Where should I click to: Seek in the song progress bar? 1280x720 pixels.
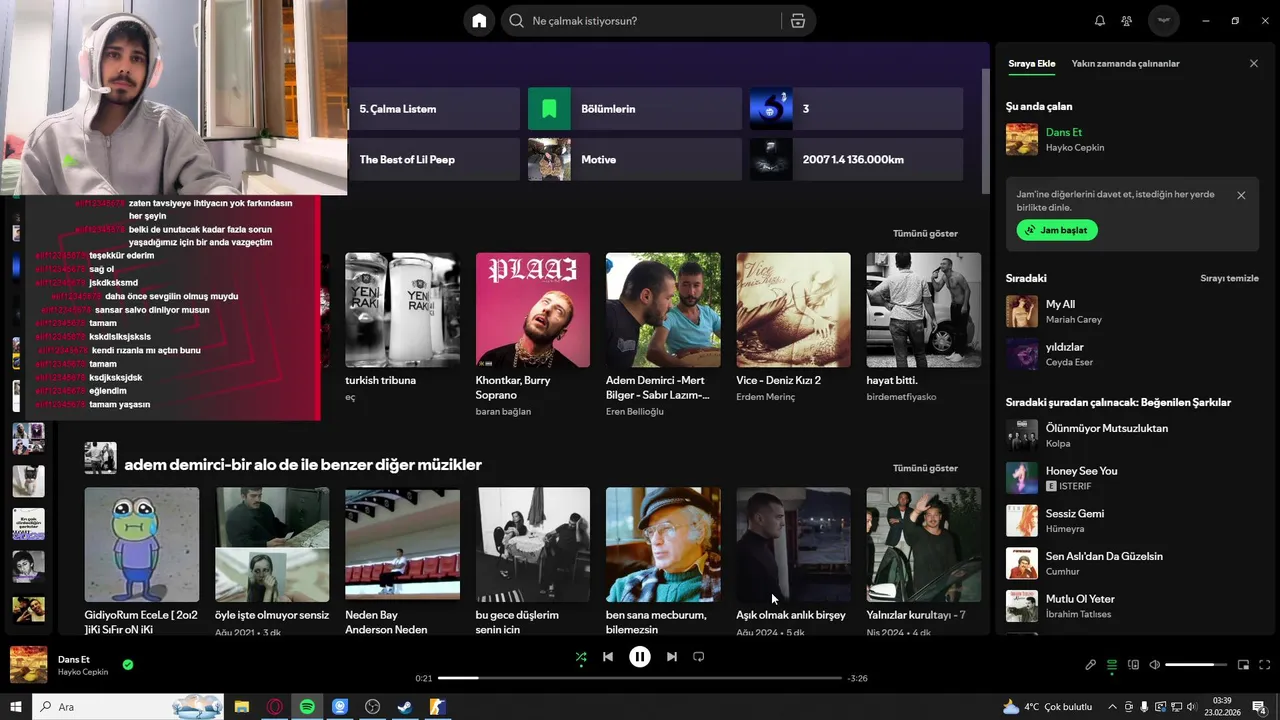click(x=640, y=678)
